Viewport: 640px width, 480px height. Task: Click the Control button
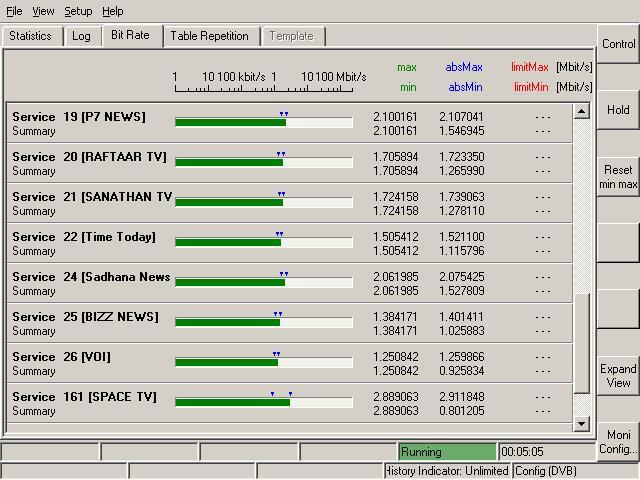(x=618, y=44)
